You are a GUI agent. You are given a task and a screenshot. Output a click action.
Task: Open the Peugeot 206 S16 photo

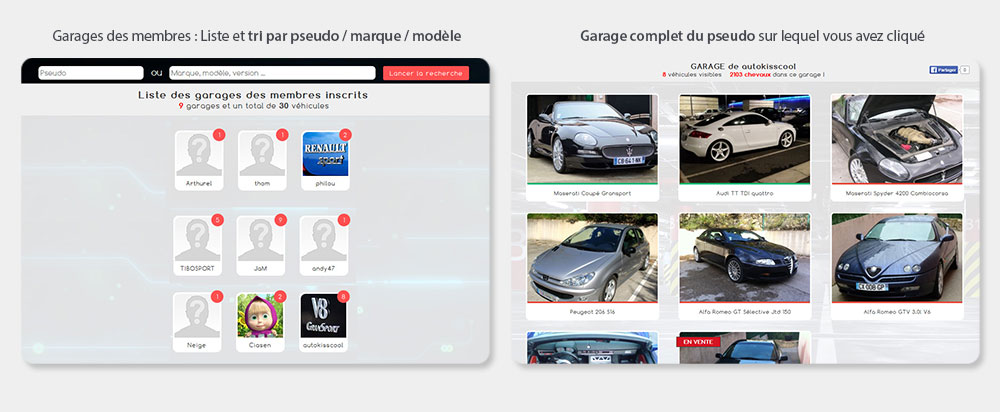tap(592, 258)
